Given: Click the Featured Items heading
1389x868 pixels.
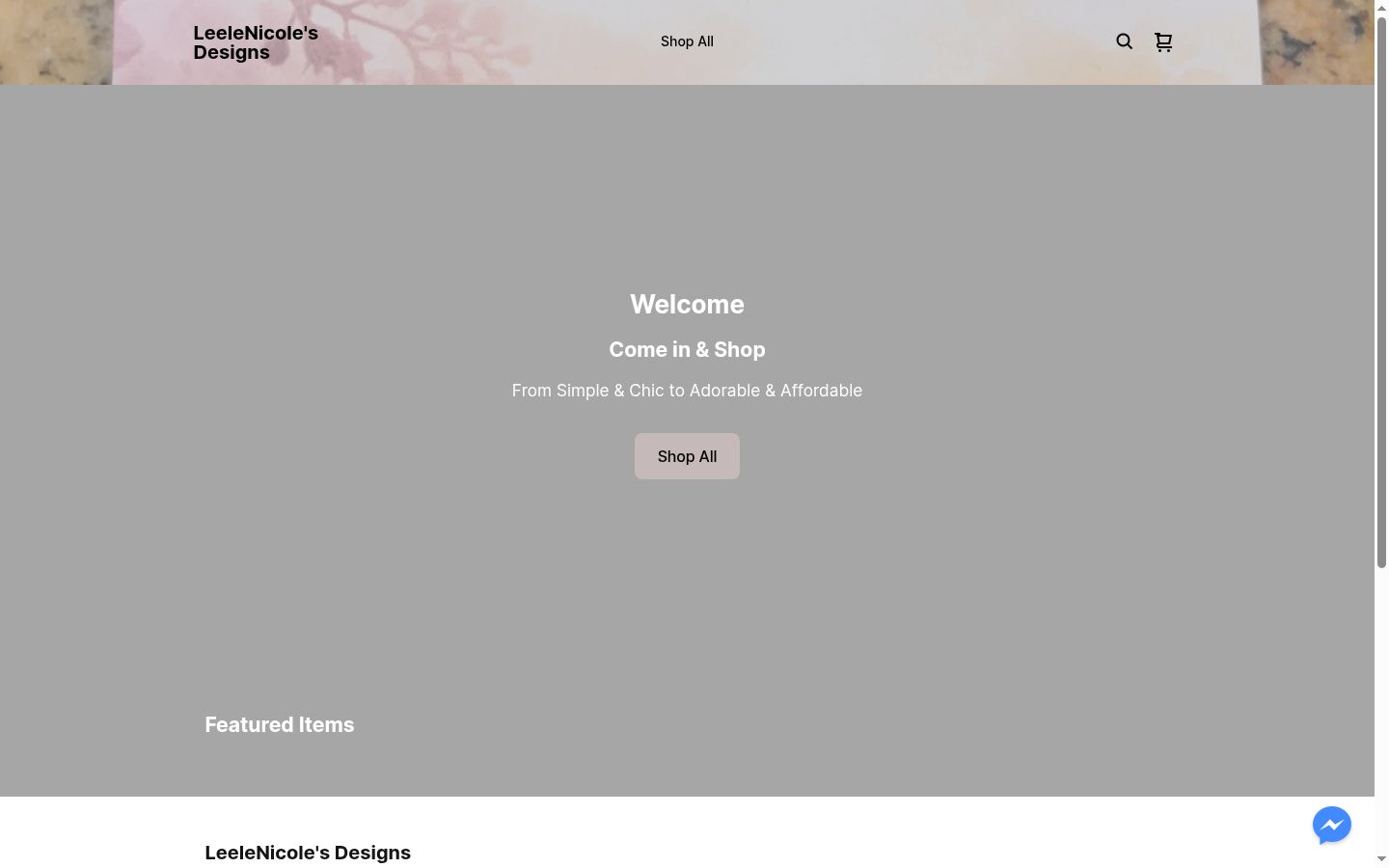Looking at the screenshot, I should 280,725.
